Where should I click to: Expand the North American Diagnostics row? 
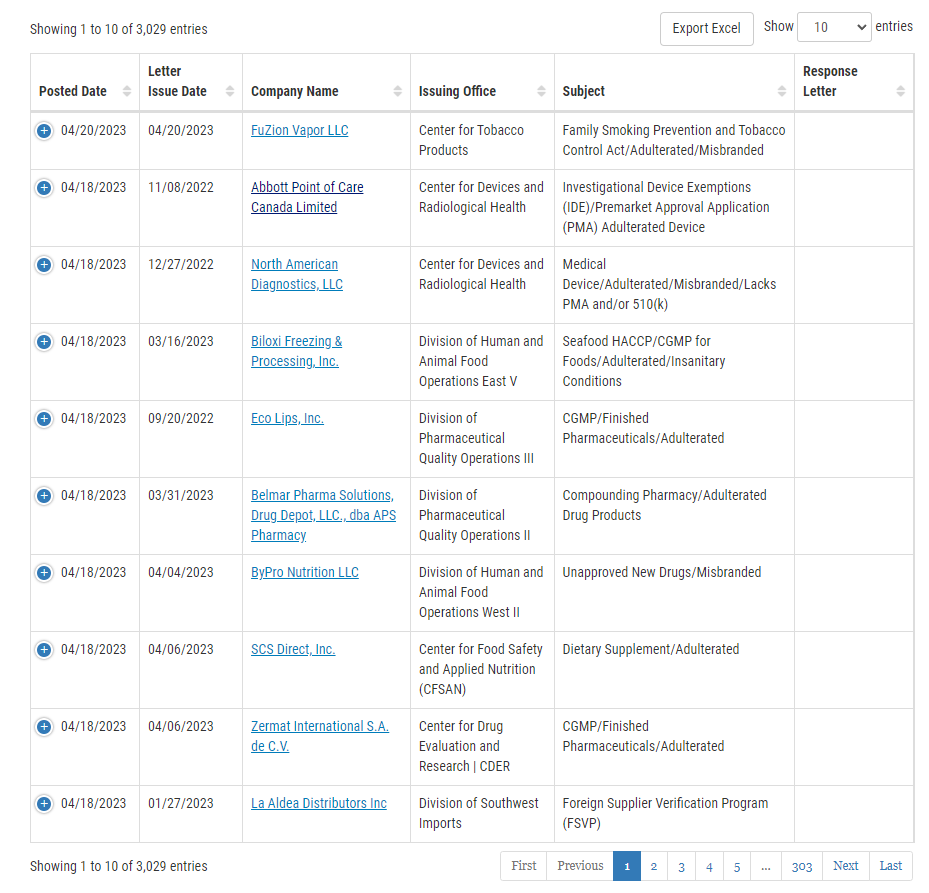point(44,264)
